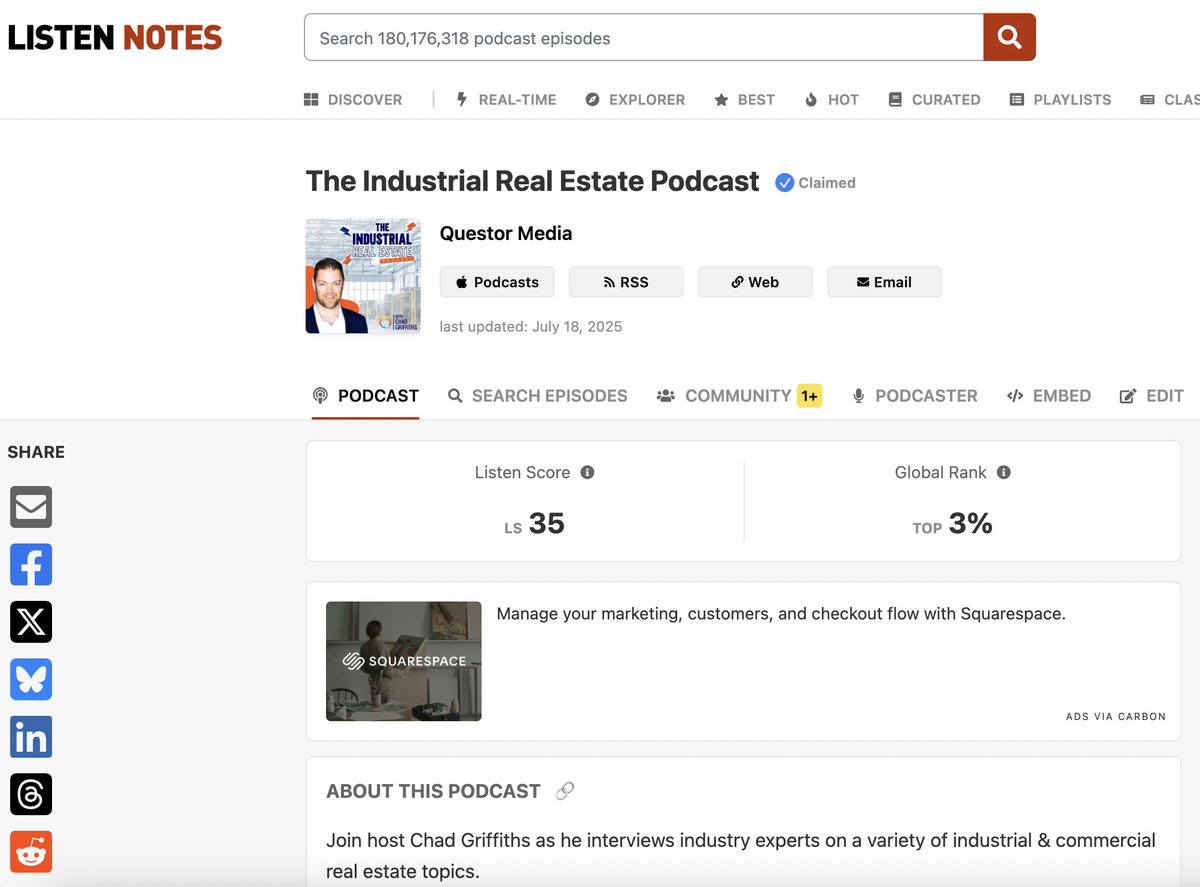Open the Web link button
Viewport: 1200px width, 887px height.
[755, 282]
